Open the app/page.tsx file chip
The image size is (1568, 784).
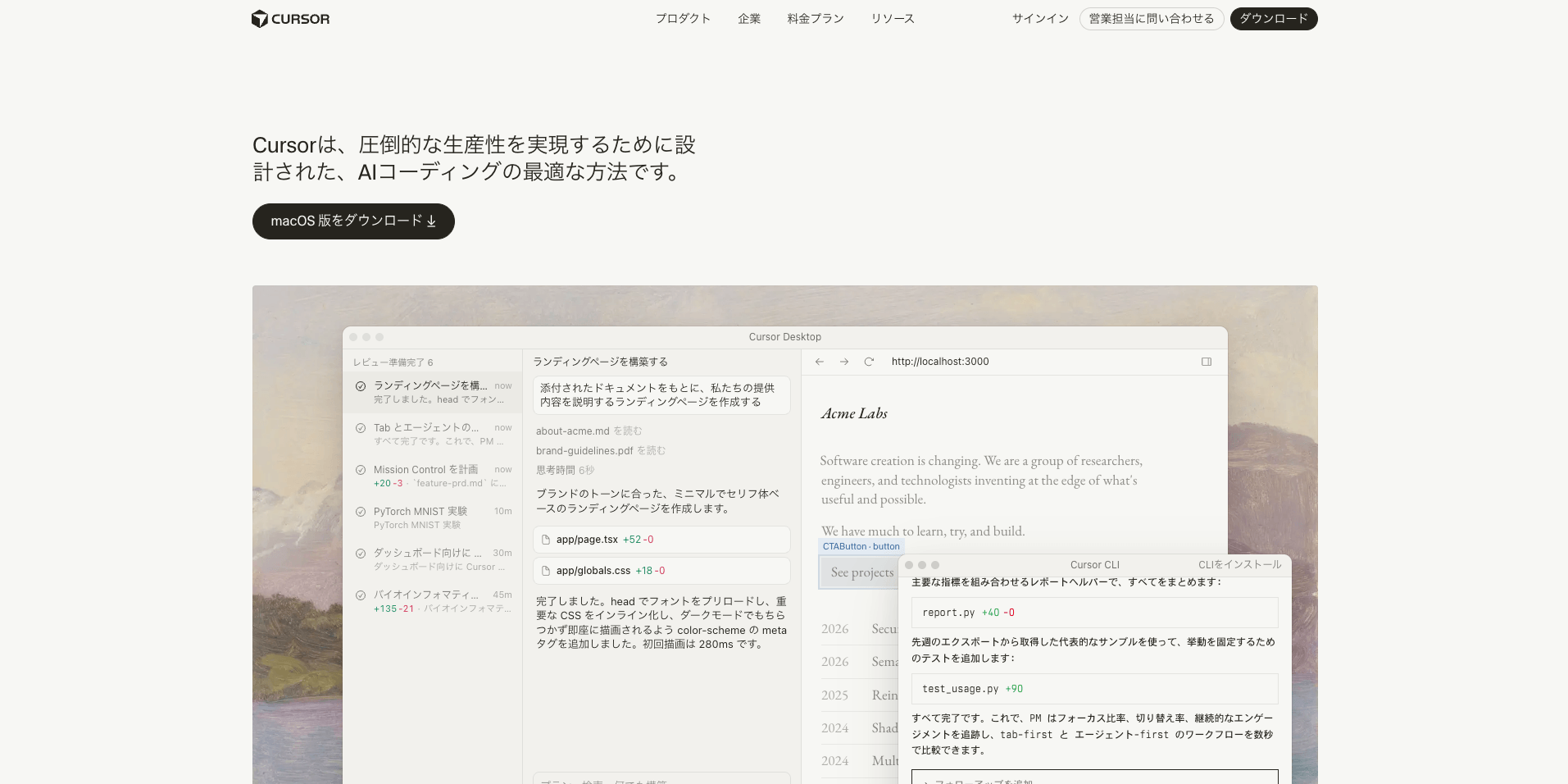pyautogui.click(x=661, y=540)
